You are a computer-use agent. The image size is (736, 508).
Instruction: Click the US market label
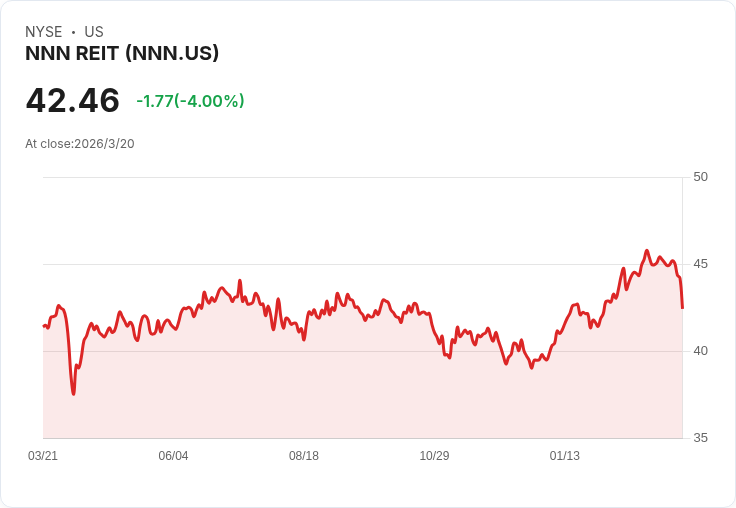pyautogui.click(x=94, y=32)
